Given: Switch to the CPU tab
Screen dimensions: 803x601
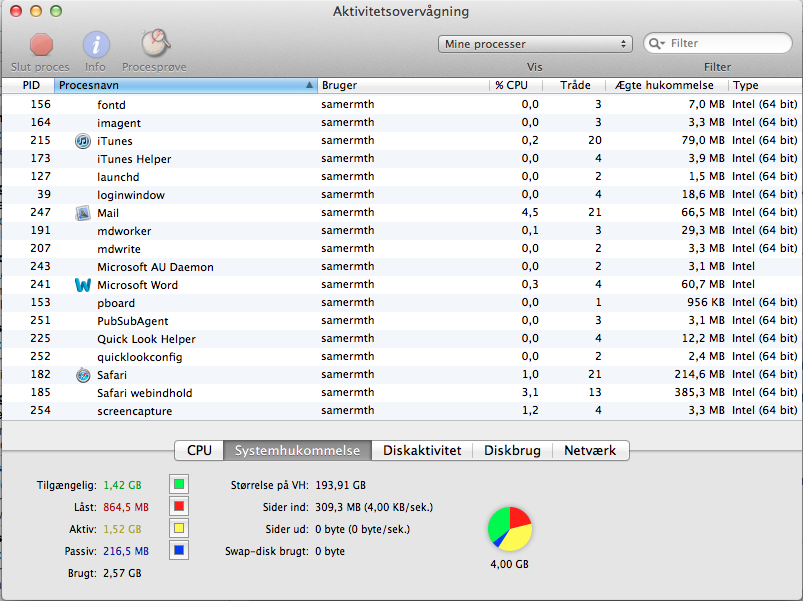Looking at the screenshot, I should [x=199, y=450].
